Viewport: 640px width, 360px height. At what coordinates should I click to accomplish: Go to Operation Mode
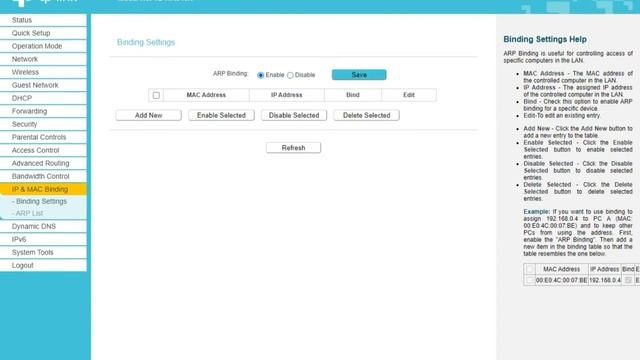pyautogui.click(x=43, y=46)
